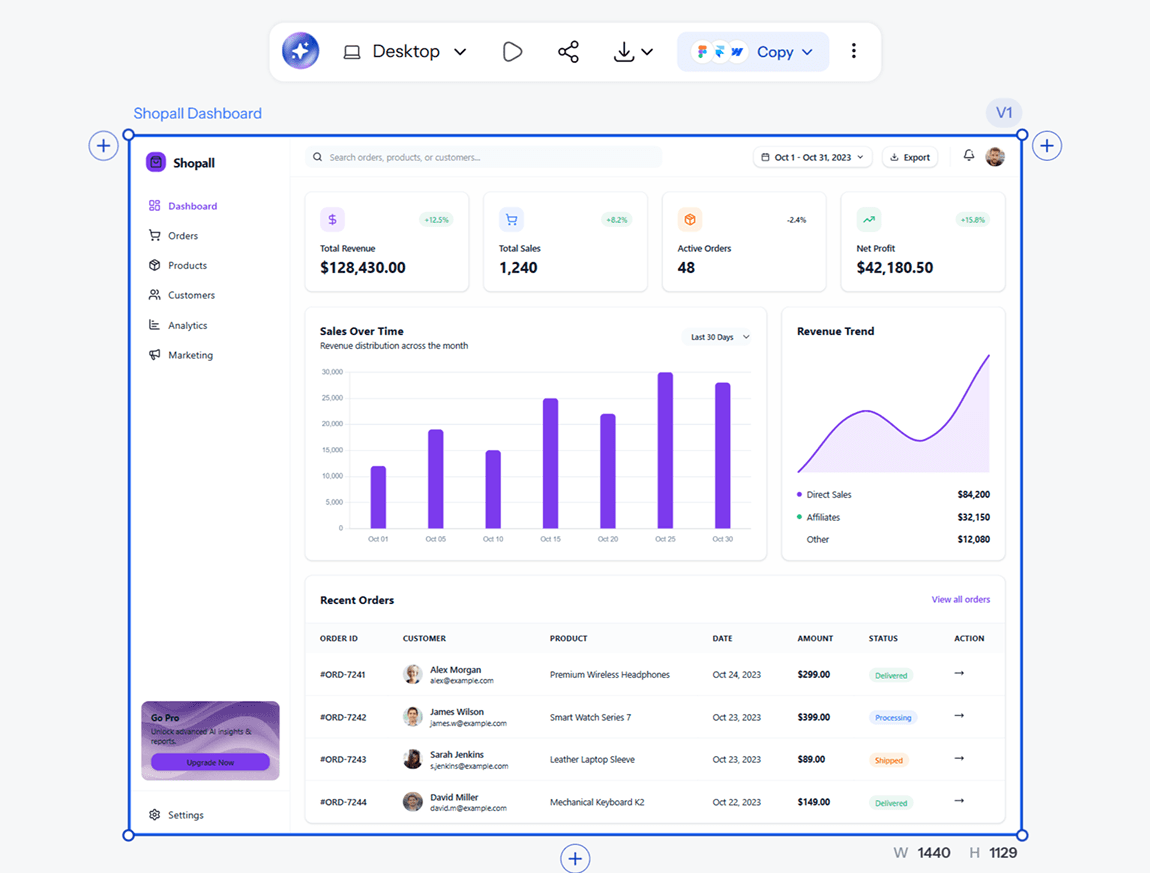Open the Oct 1 - Oct 31, 2023 date picker
The width and height of the screenshot is (1150, 873).
coord(813,157)
